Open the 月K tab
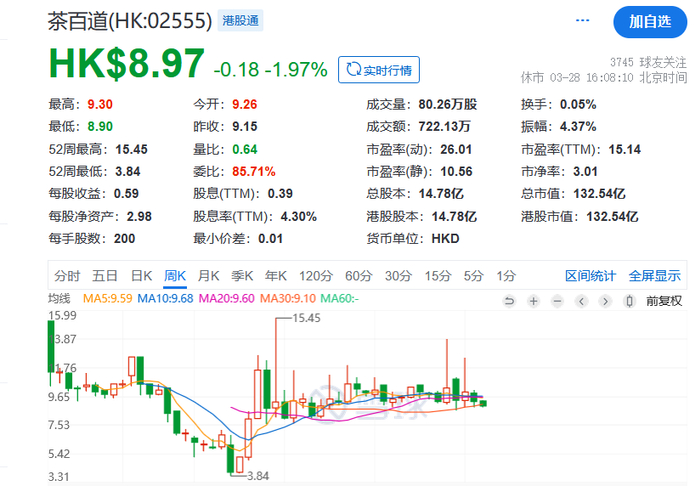This screenshot has width=700, height=486. click(x=208, y=276)
